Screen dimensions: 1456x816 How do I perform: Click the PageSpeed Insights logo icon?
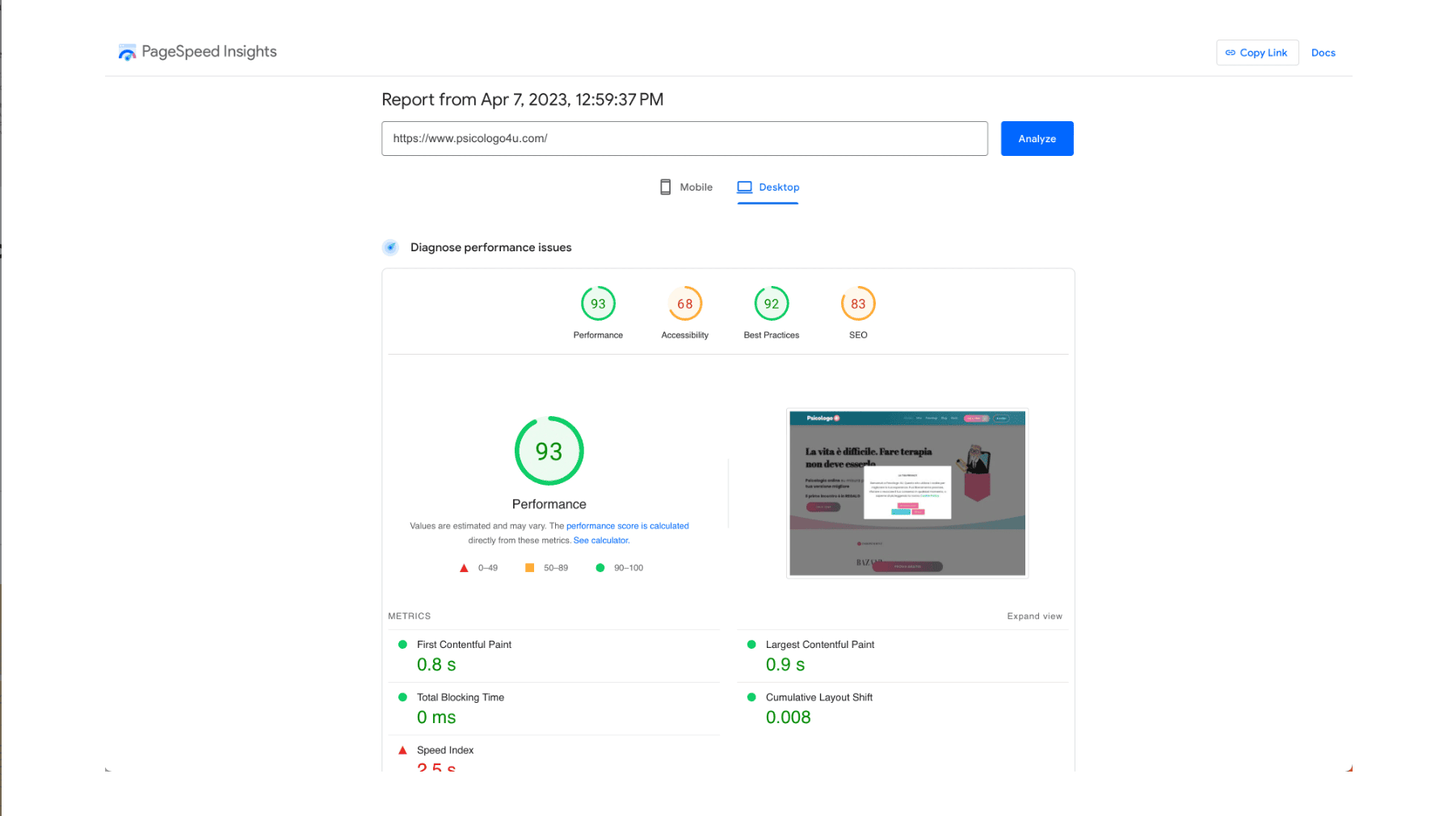pos(127,53)
